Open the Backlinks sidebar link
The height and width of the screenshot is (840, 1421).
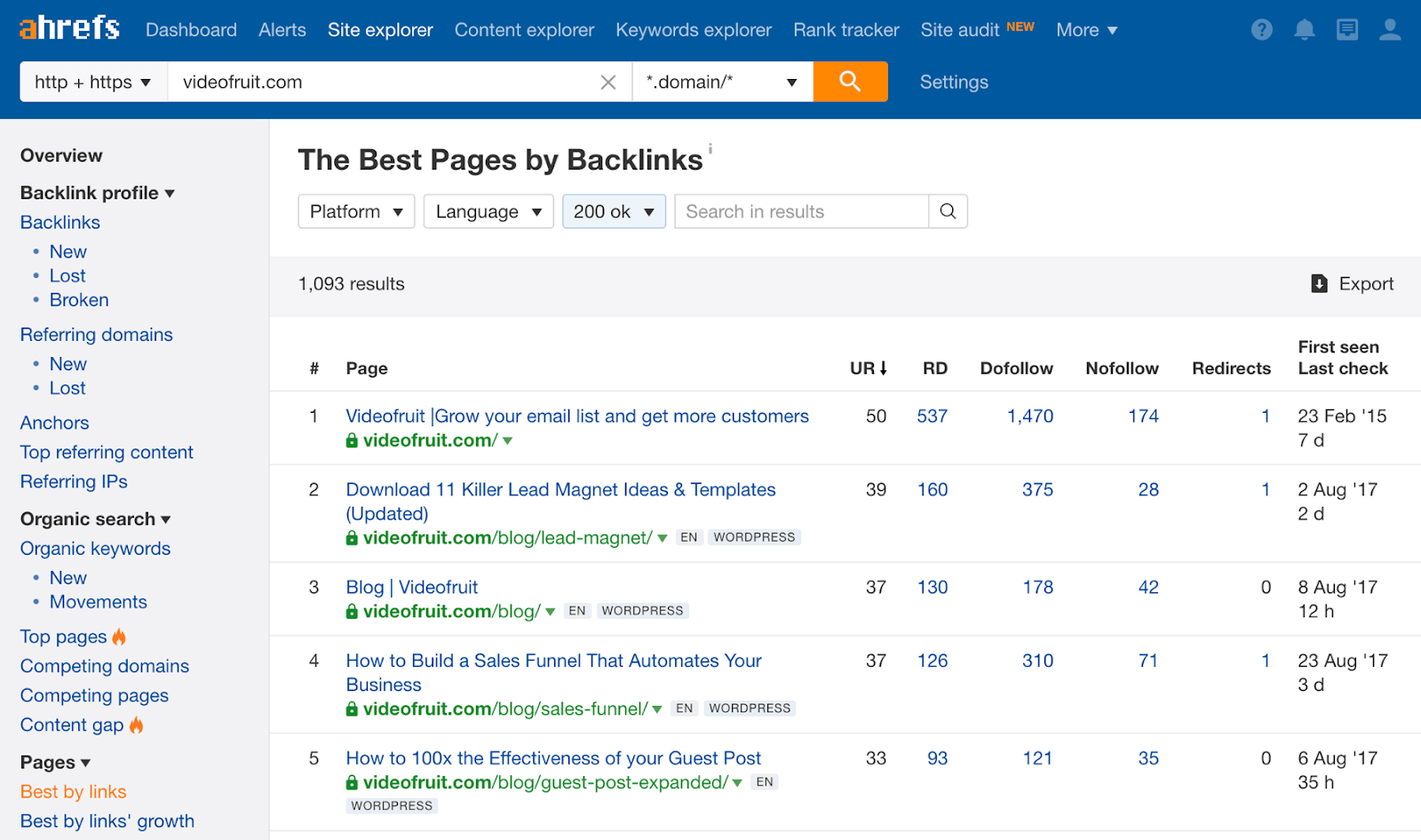60,222
